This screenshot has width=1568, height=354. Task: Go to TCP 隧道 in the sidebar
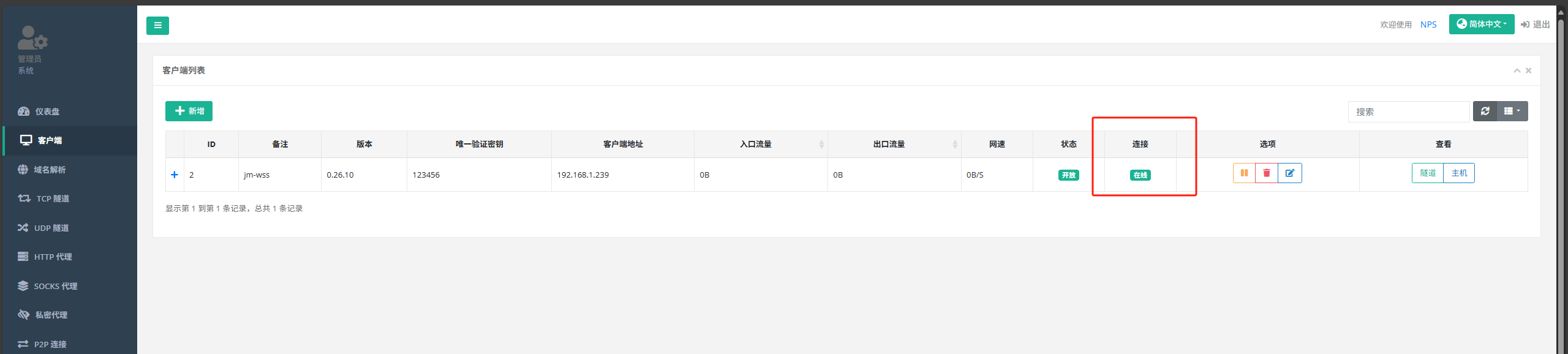(52, 198)
